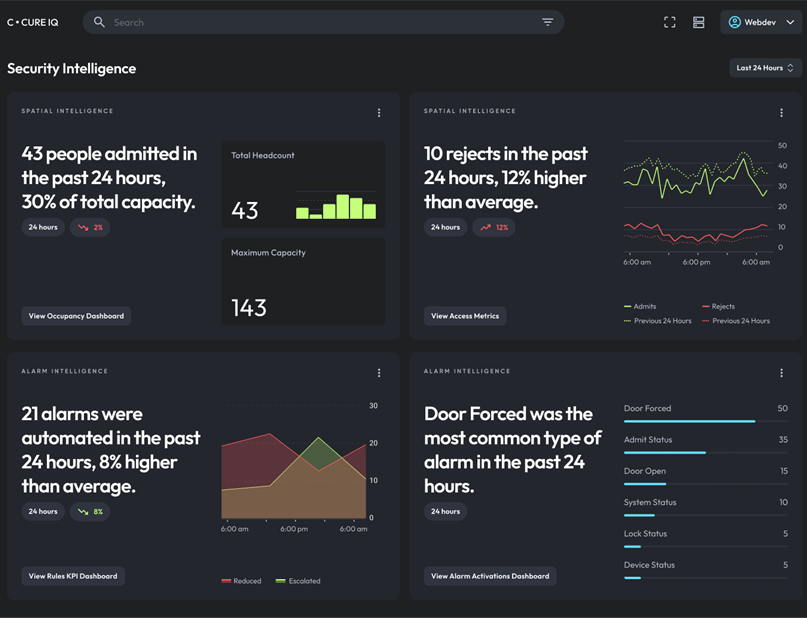The height and width of the screenshot is (618, 807).
Task: Open the Last 24 Hours range selector
Action: [765, 68]
